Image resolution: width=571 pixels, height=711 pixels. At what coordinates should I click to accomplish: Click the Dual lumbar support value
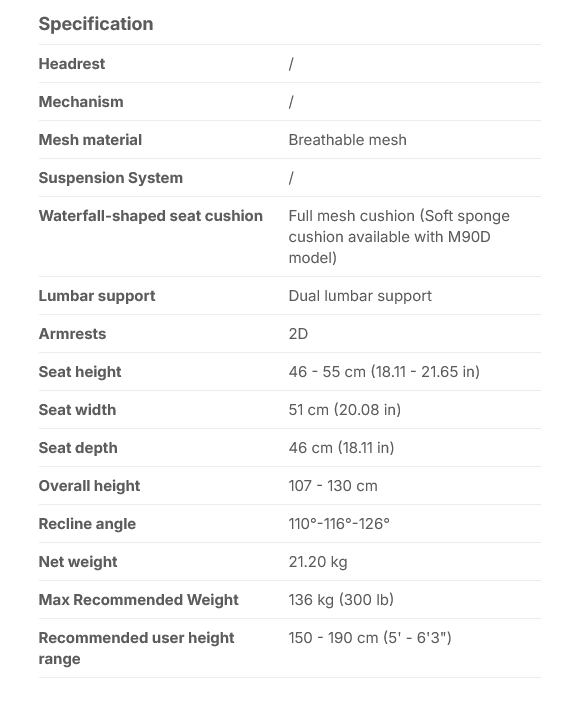[x=360, y=296]
